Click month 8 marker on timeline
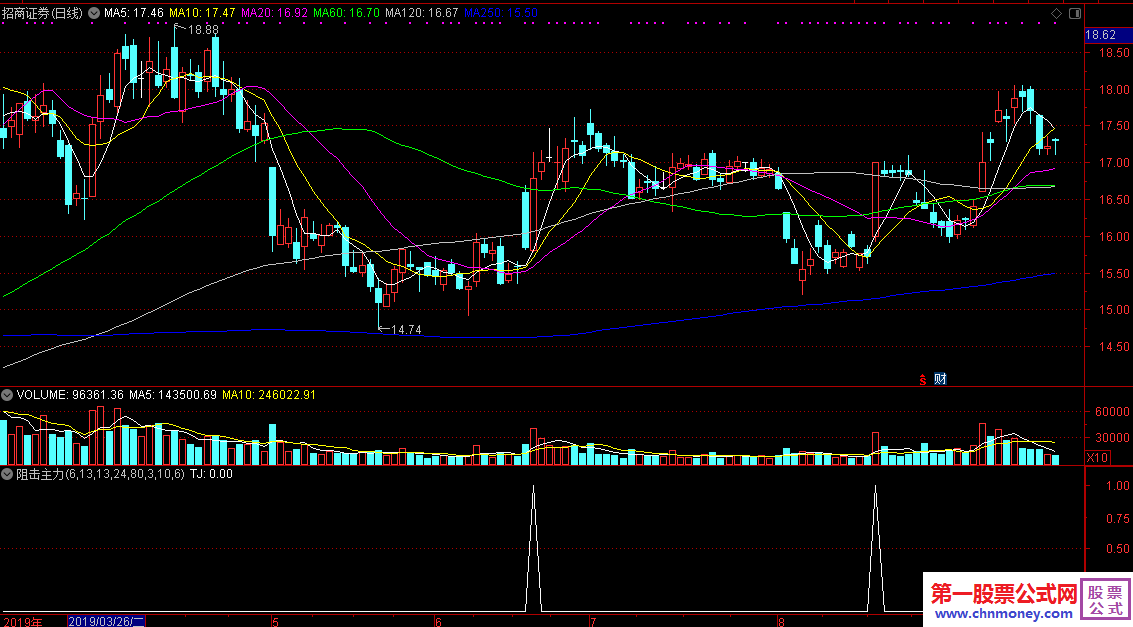Image resolution: width=1133 pixels, height=627 pixels. (780, 621)
